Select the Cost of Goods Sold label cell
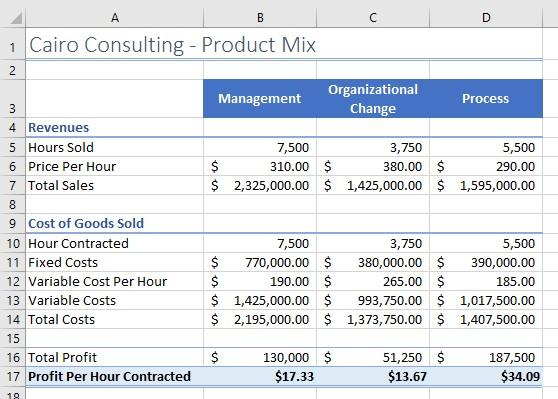This screenshot has height=399, width=558. (x=115, y=223)
